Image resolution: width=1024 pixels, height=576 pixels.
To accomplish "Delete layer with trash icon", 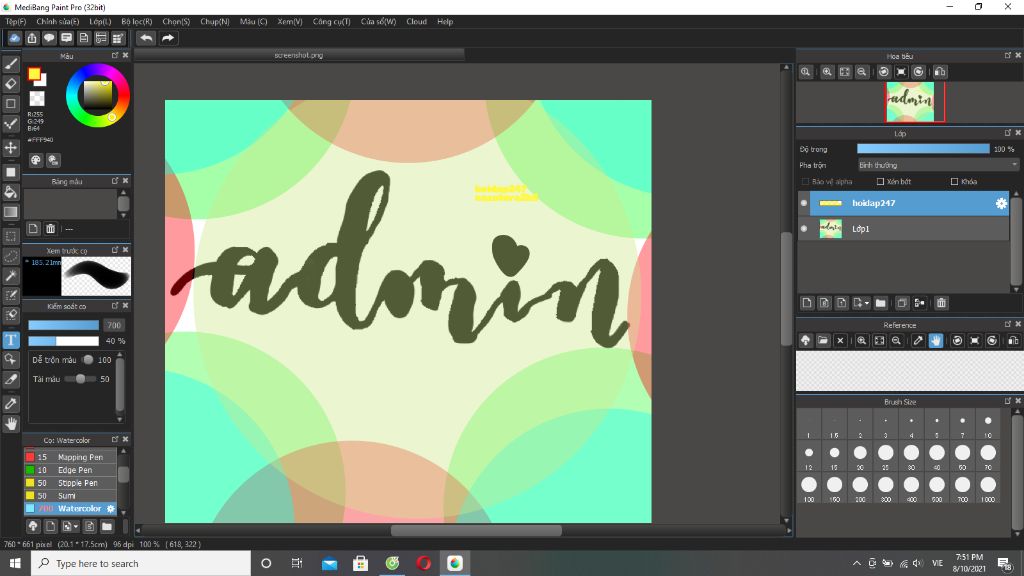I will coord(940,302).
